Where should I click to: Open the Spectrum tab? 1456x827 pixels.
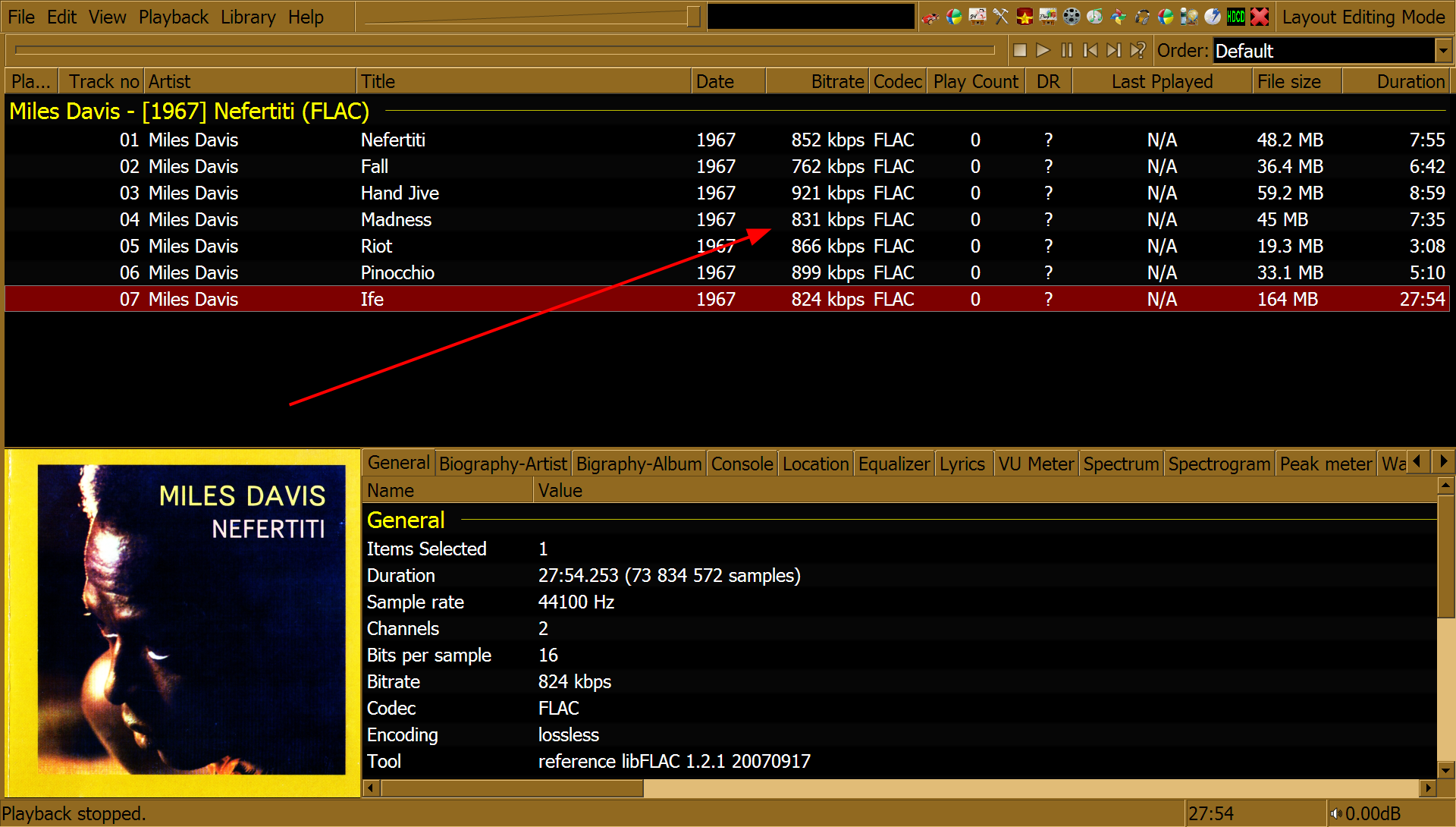1121,464
